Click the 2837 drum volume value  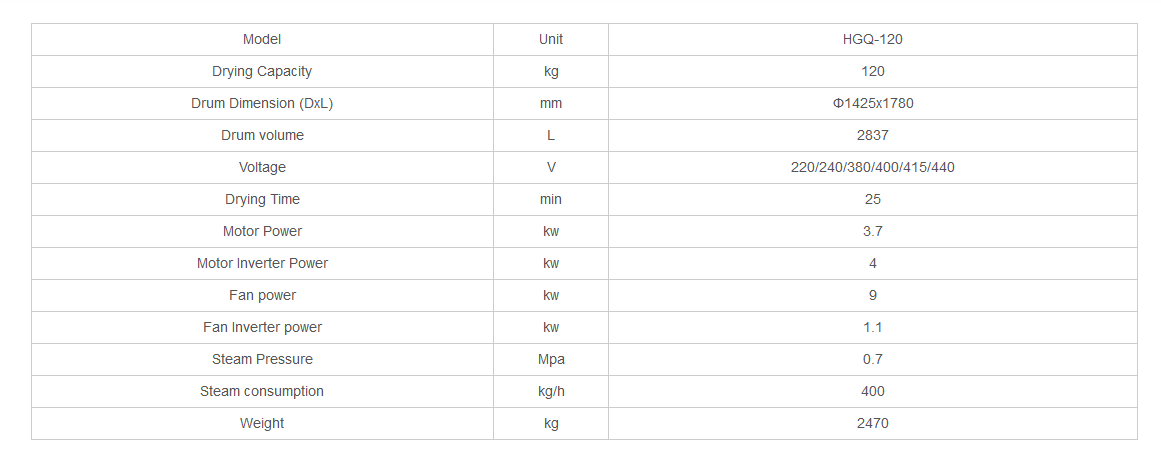[872, 135]
